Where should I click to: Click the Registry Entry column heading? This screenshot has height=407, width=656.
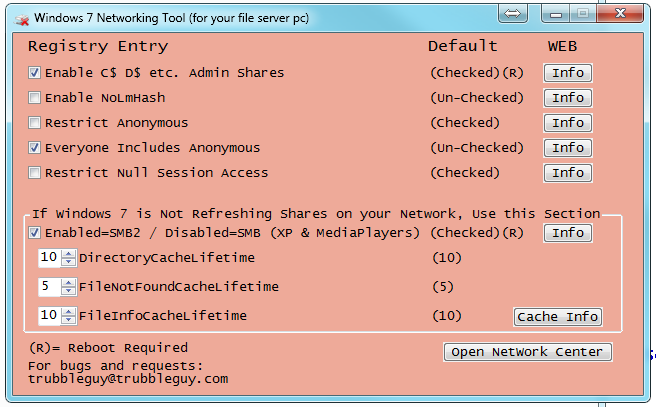click(x=98, y=46)
